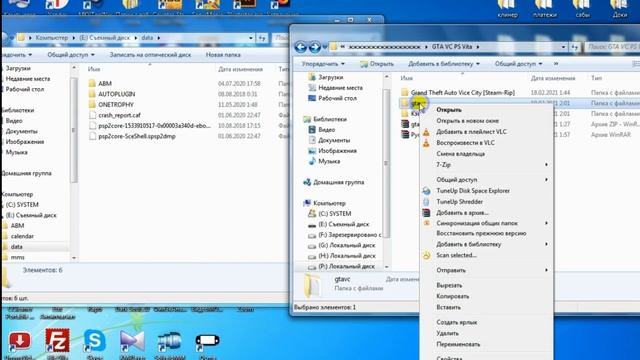
Task: Open 'Общий доступ' dropdown in GTA VC toolbar
Action: (x=518, y=64)
